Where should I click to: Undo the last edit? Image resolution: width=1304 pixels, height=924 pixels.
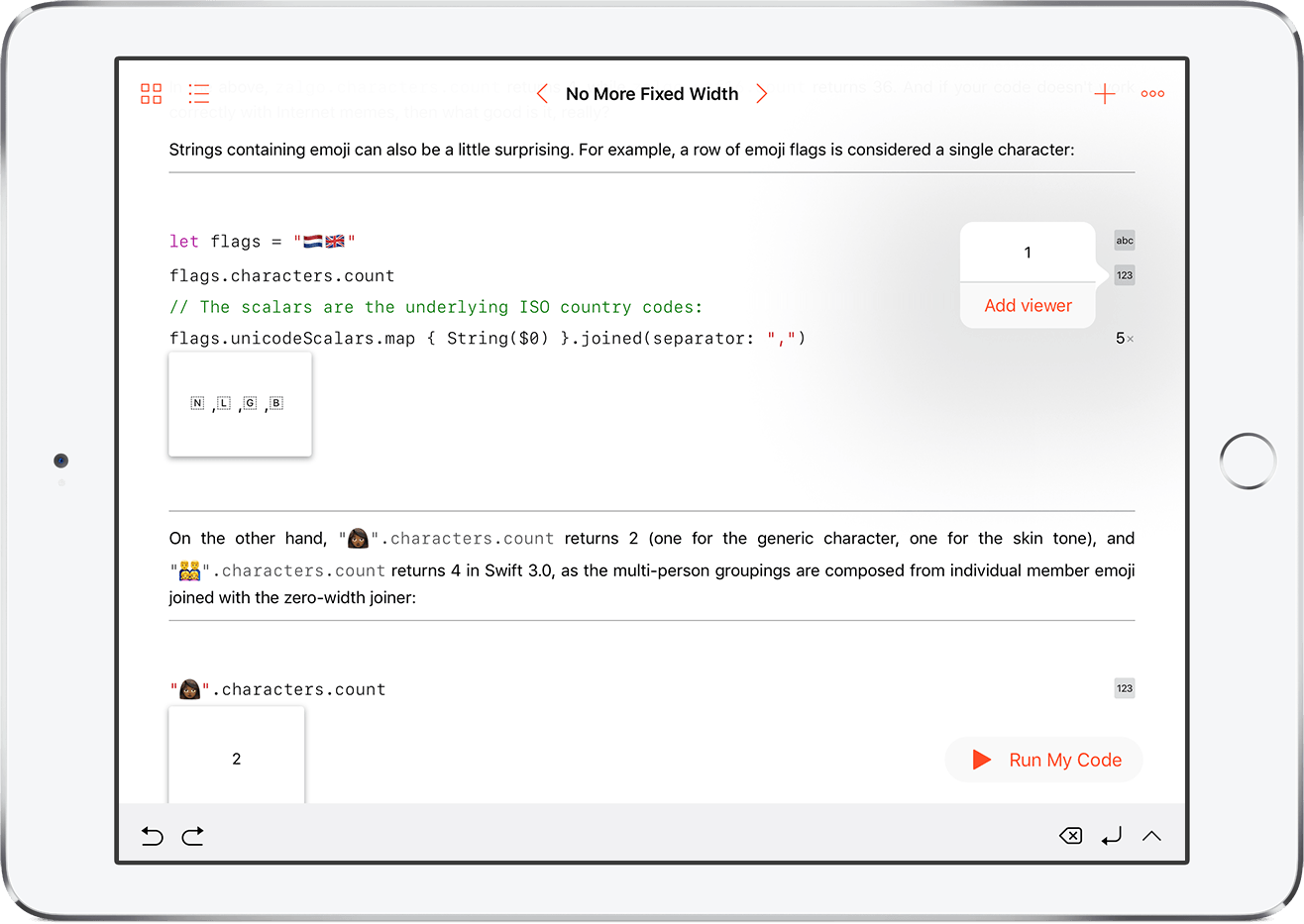click(x=152, y=836)
